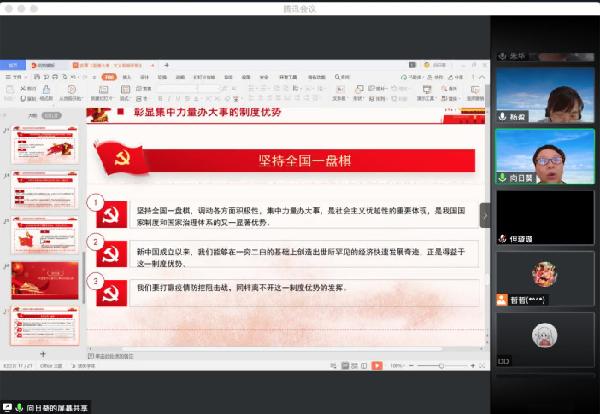Open the Design ribbon tab

tap(144, 77)
